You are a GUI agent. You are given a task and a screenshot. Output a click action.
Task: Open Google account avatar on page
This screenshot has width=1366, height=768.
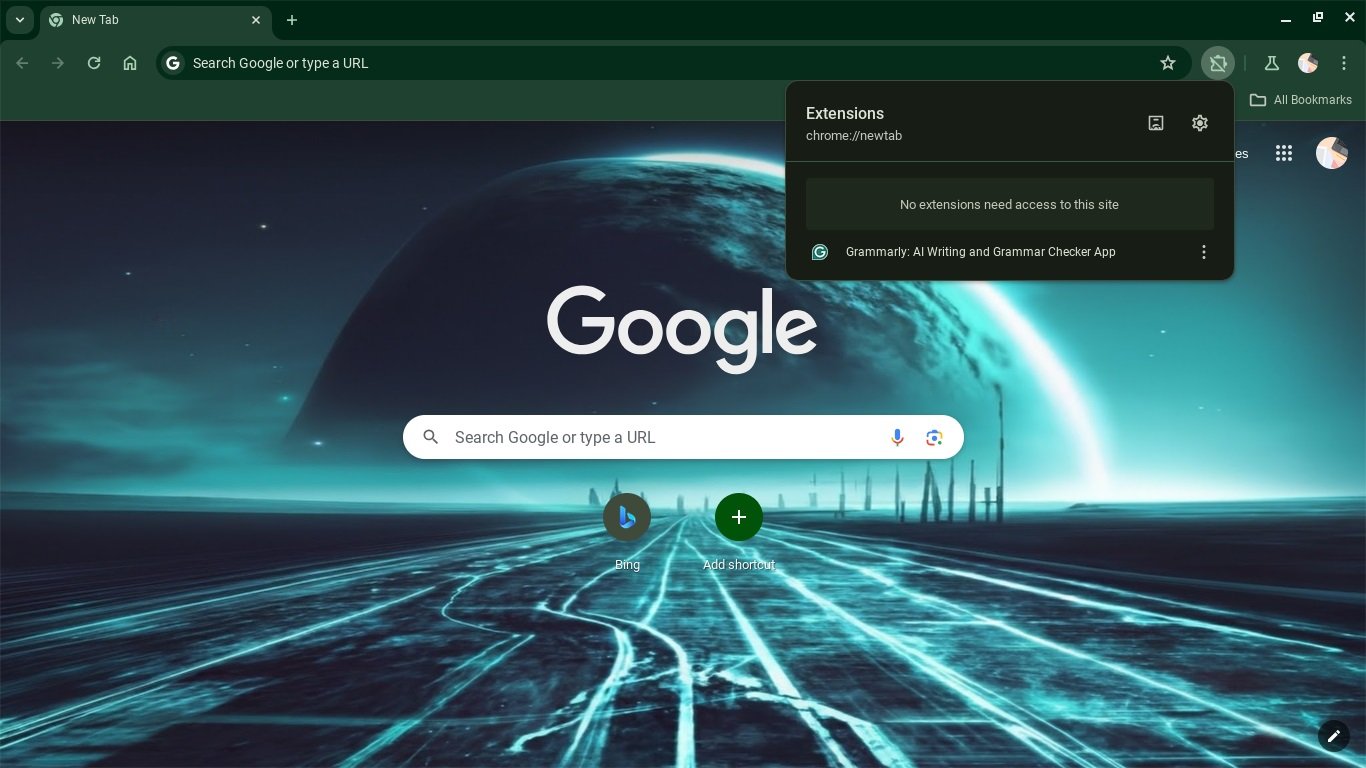pos(1332,153)
